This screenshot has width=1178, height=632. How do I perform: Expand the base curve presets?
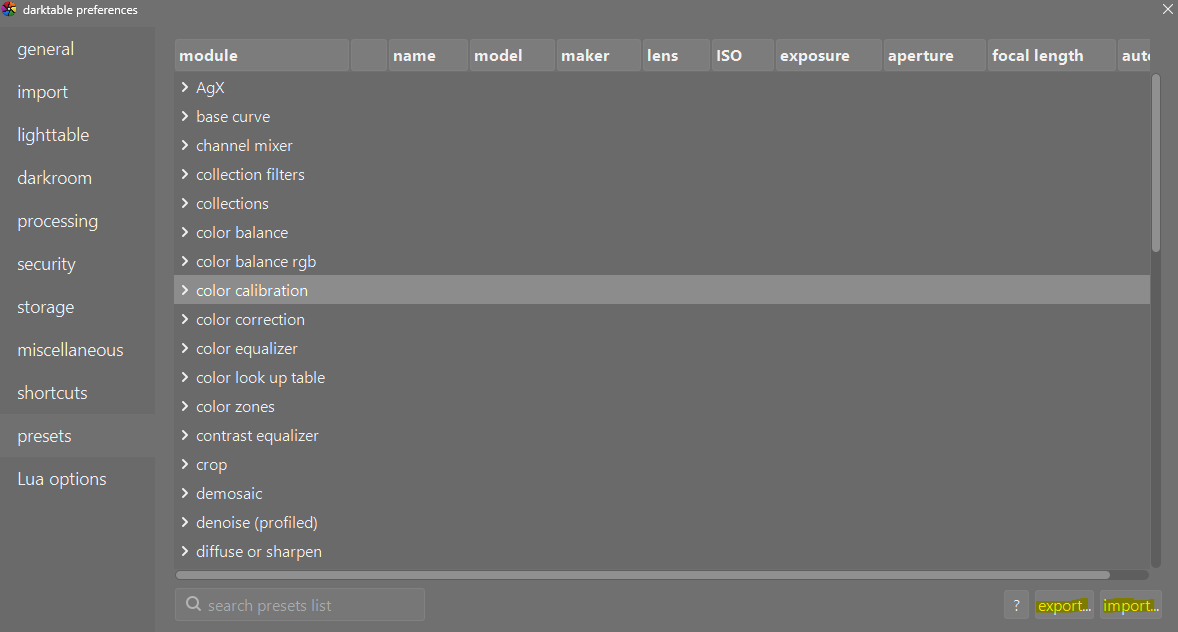[x=185, y=116]
